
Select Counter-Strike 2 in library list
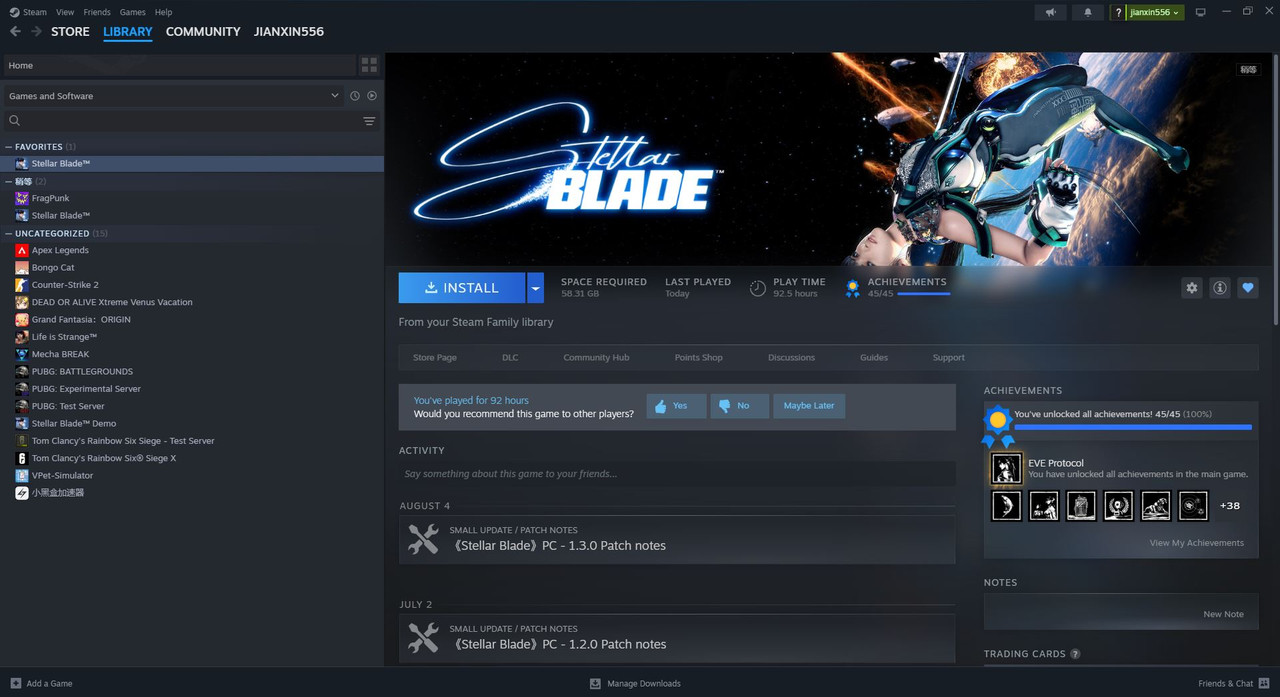(x=65, y=285)
